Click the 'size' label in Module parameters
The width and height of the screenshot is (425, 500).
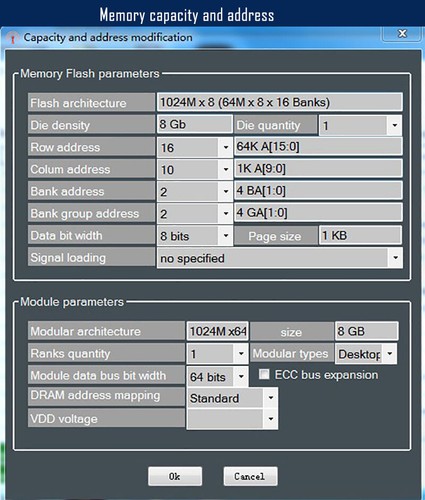[292, 332]
